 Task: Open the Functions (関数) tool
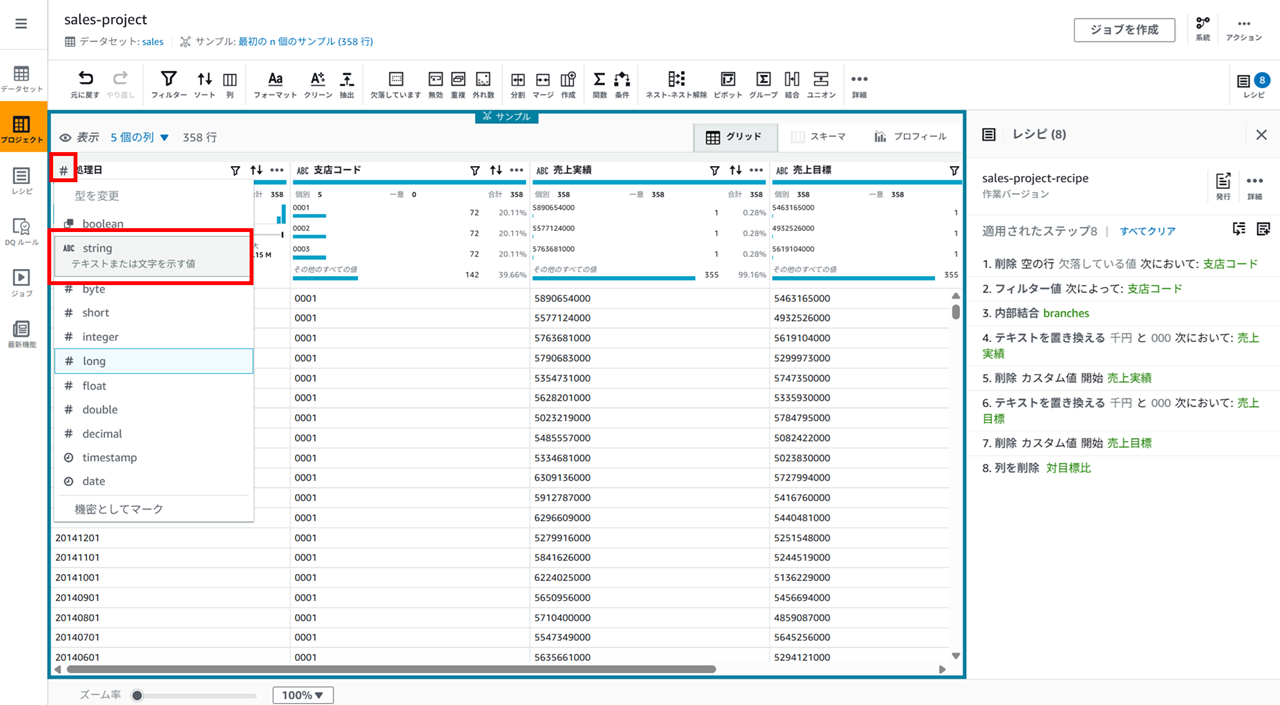tap(599, 84)
